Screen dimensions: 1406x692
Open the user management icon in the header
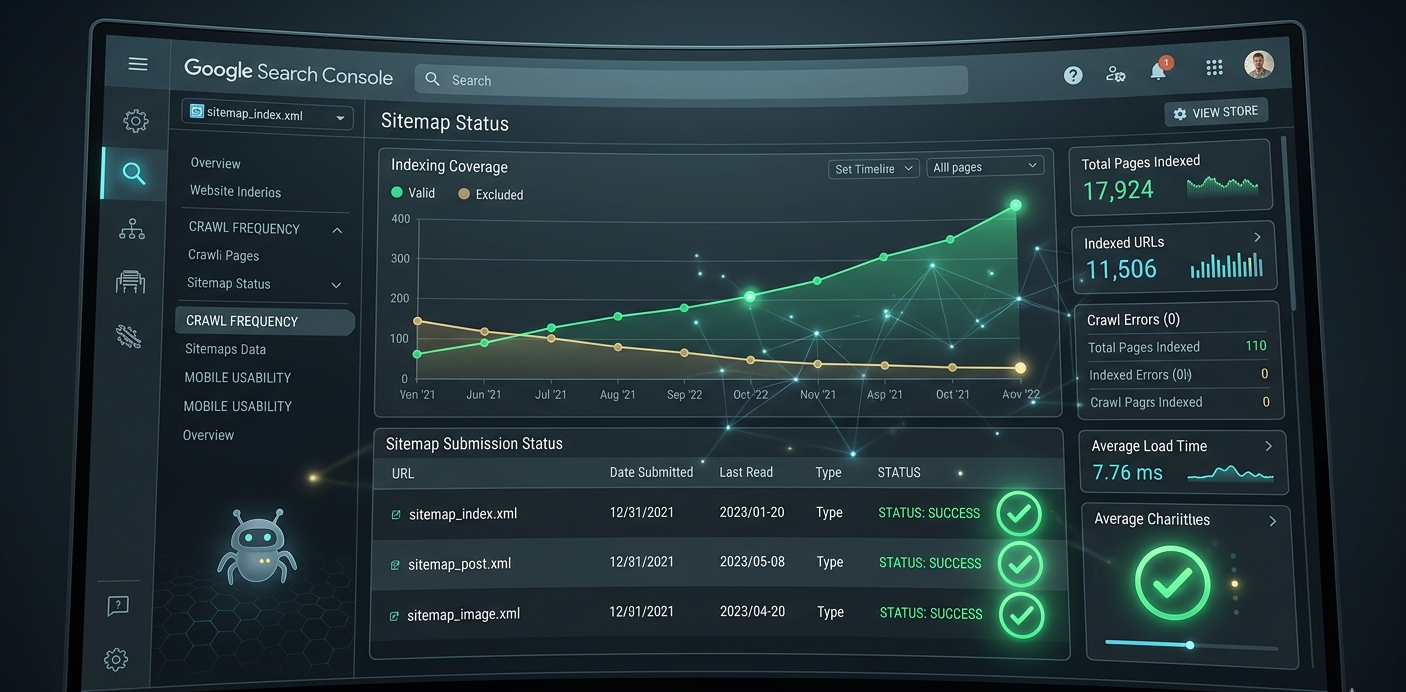(x=1116, y=73)
